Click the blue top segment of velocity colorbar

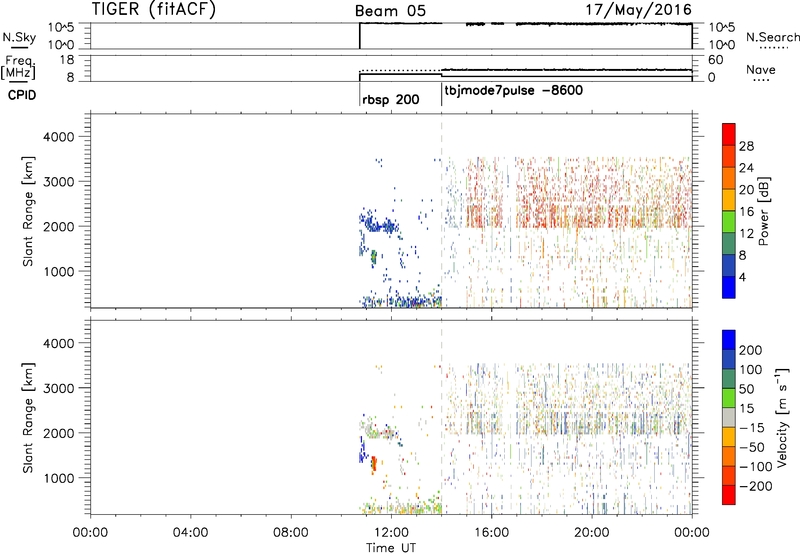[729, 340]
